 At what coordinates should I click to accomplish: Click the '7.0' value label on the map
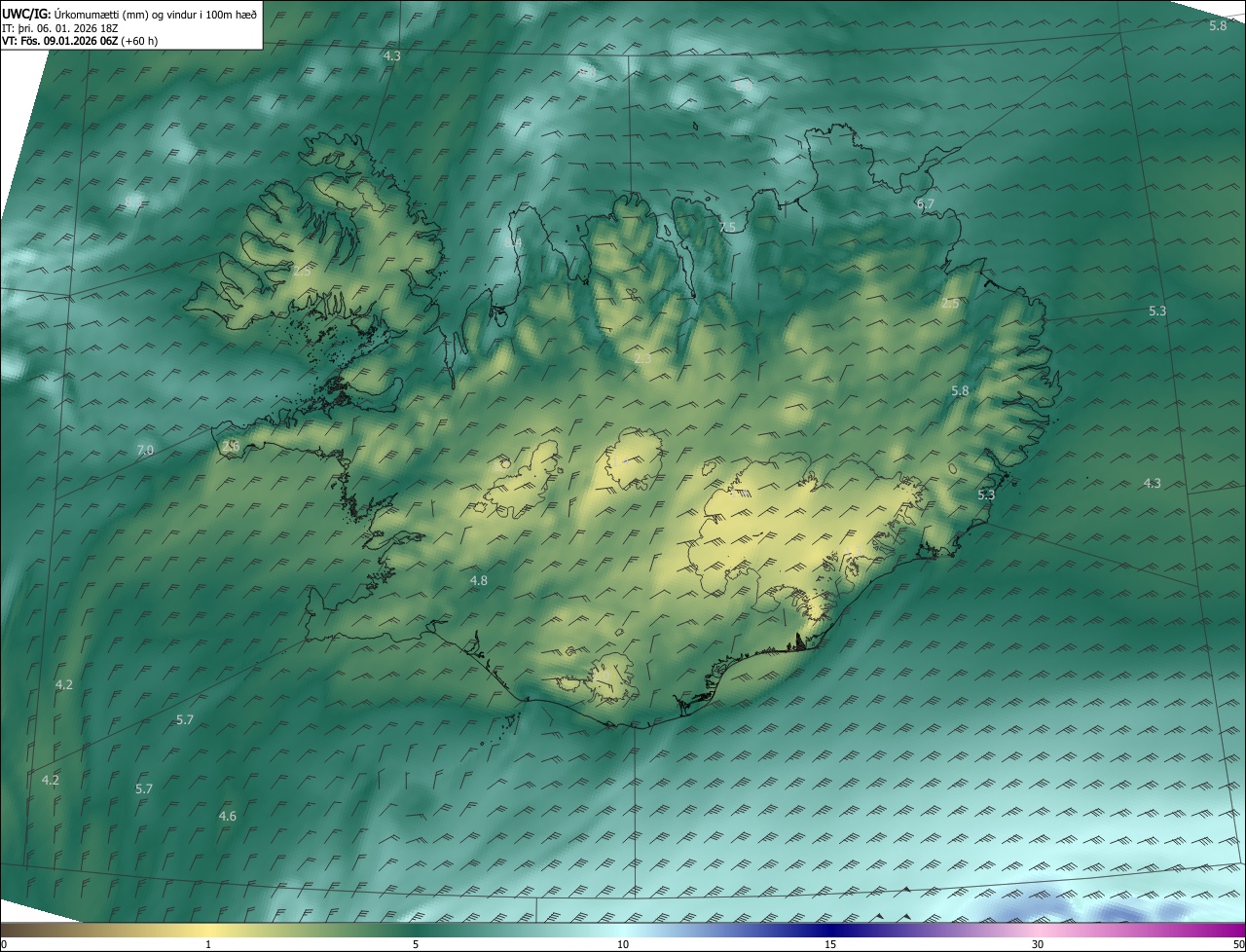145,450
